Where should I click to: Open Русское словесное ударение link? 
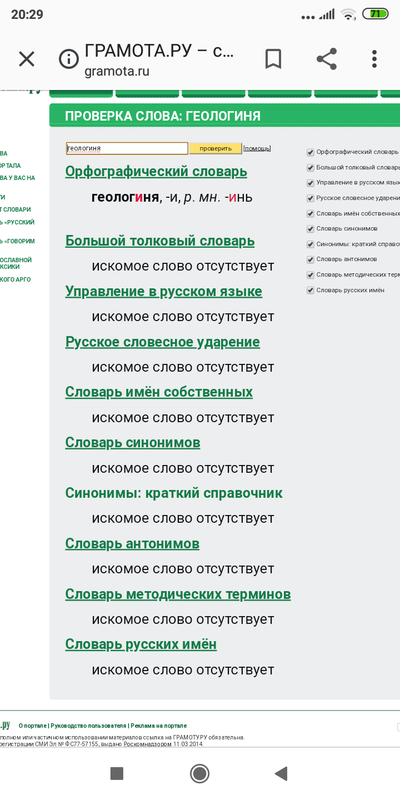click(x=162, y=342)
